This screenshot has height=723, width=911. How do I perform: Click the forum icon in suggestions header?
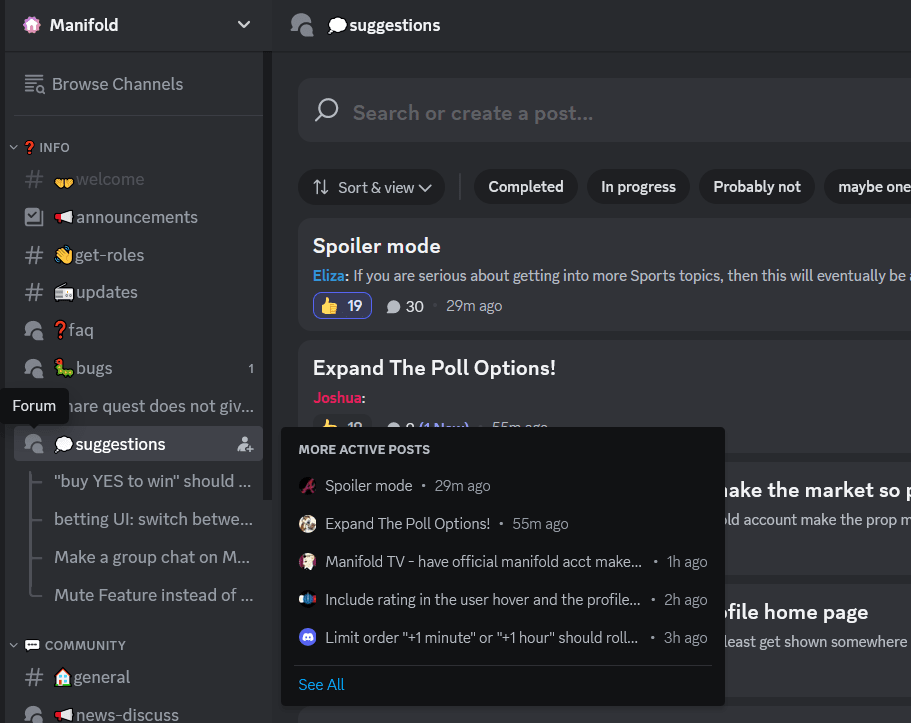tap(302, 25)
